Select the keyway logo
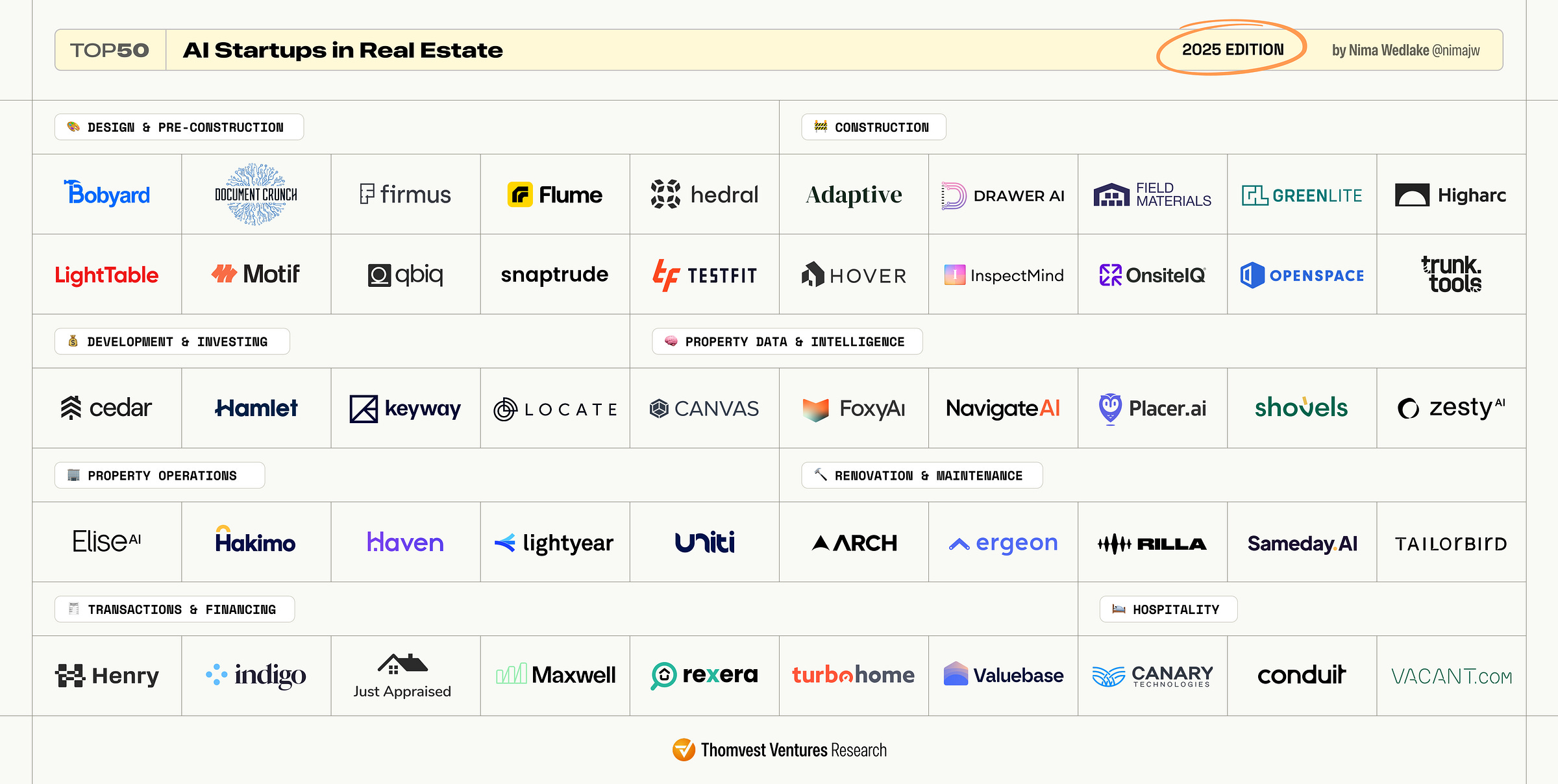Screen dimensions: 1558x784 [405, 409]
